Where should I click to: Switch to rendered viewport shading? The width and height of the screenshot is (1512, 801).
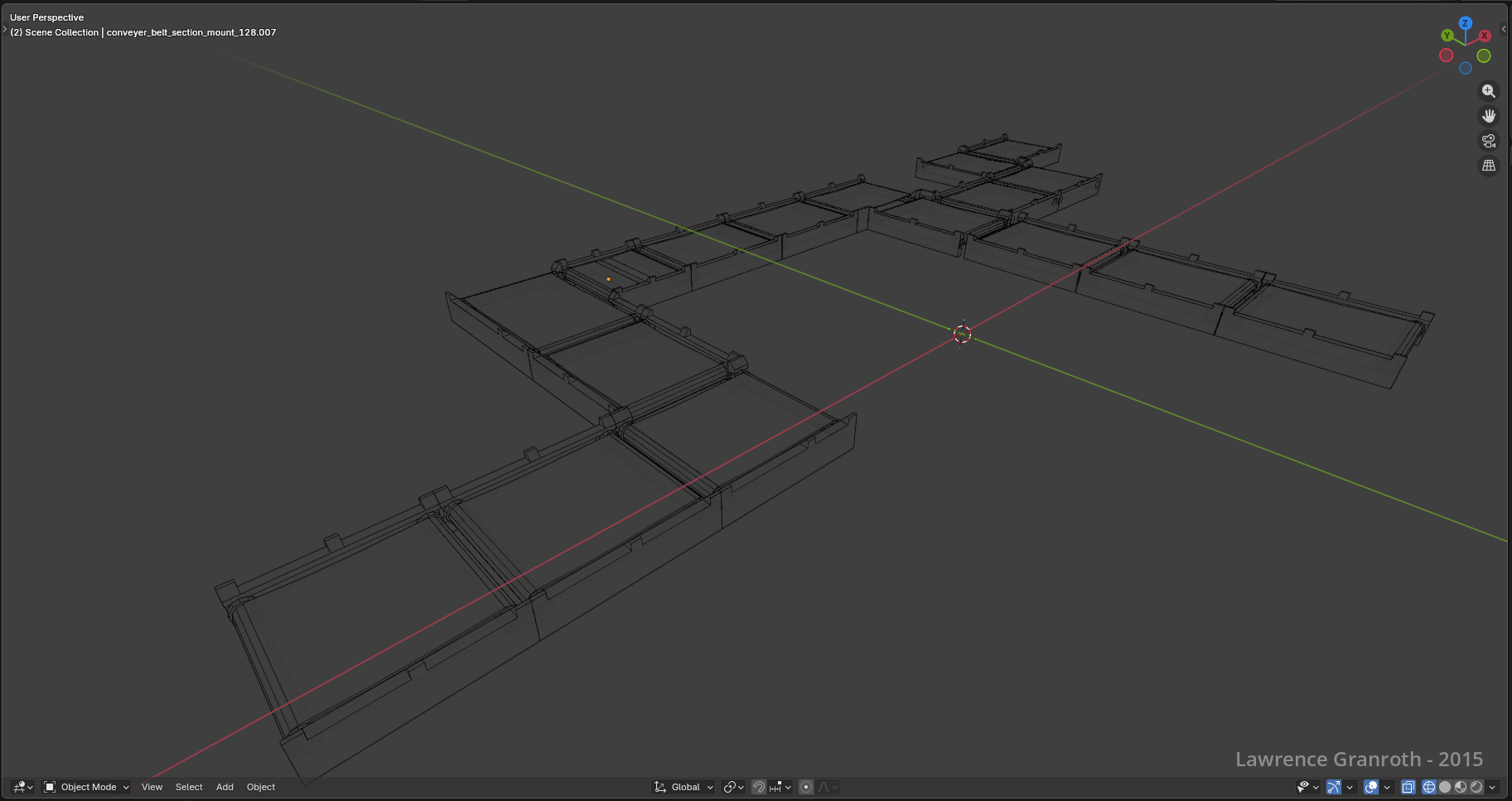pyautogui.click(x=1476, y=787)
